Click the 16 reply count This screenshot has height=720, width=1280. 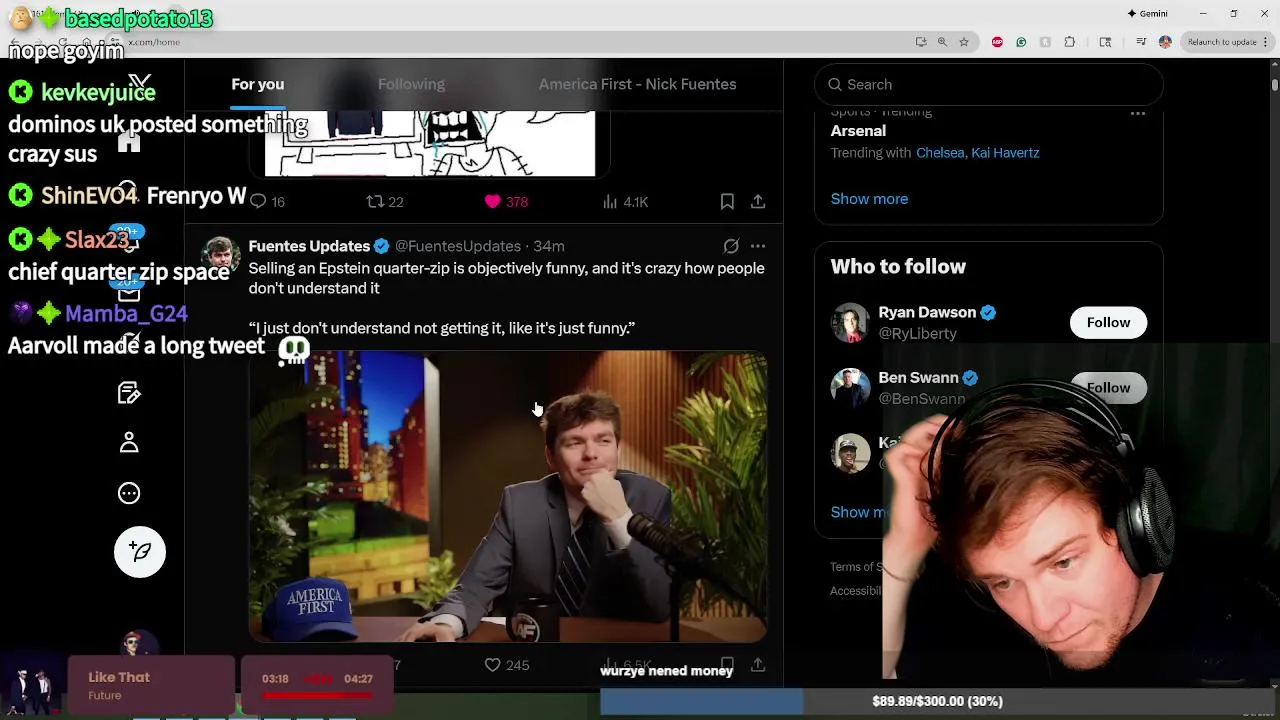click(x=278, y=202)
